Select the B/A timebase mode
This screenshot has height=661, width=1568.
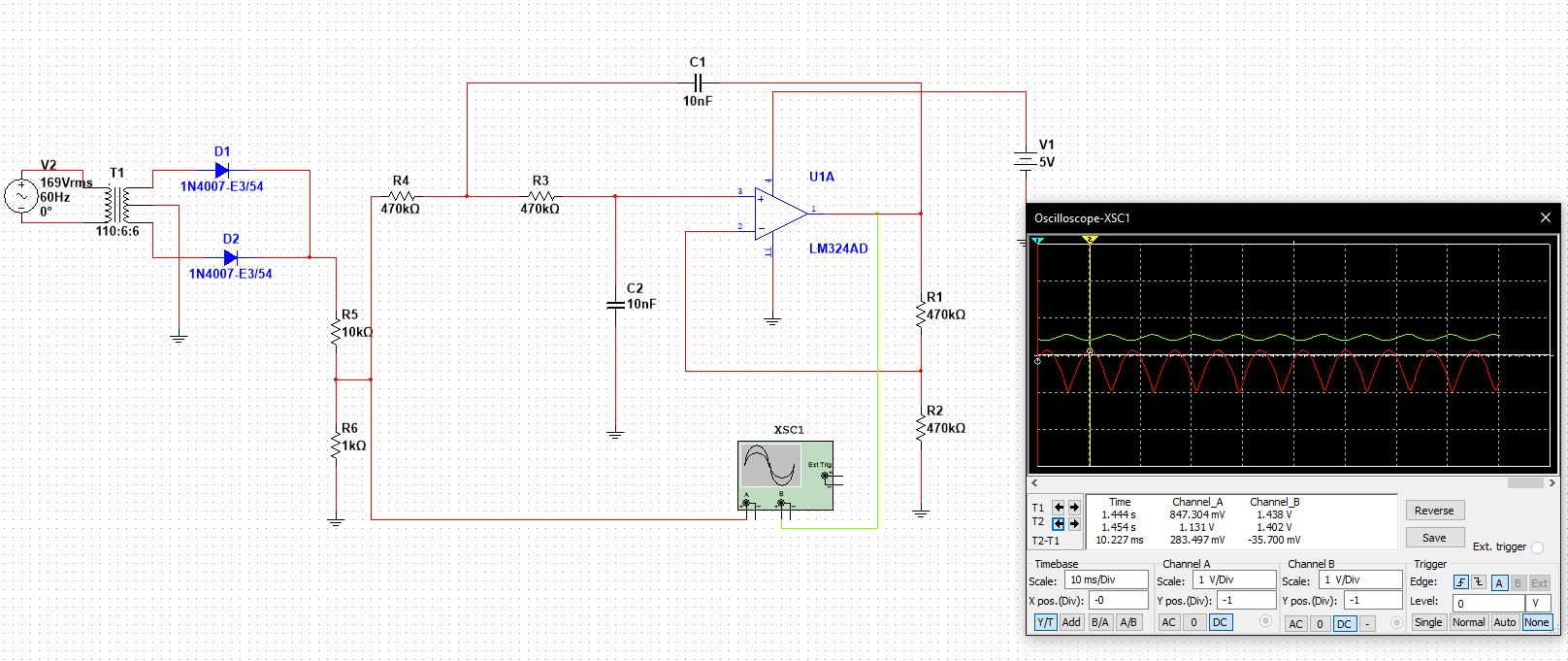(x=1099, y=622)
